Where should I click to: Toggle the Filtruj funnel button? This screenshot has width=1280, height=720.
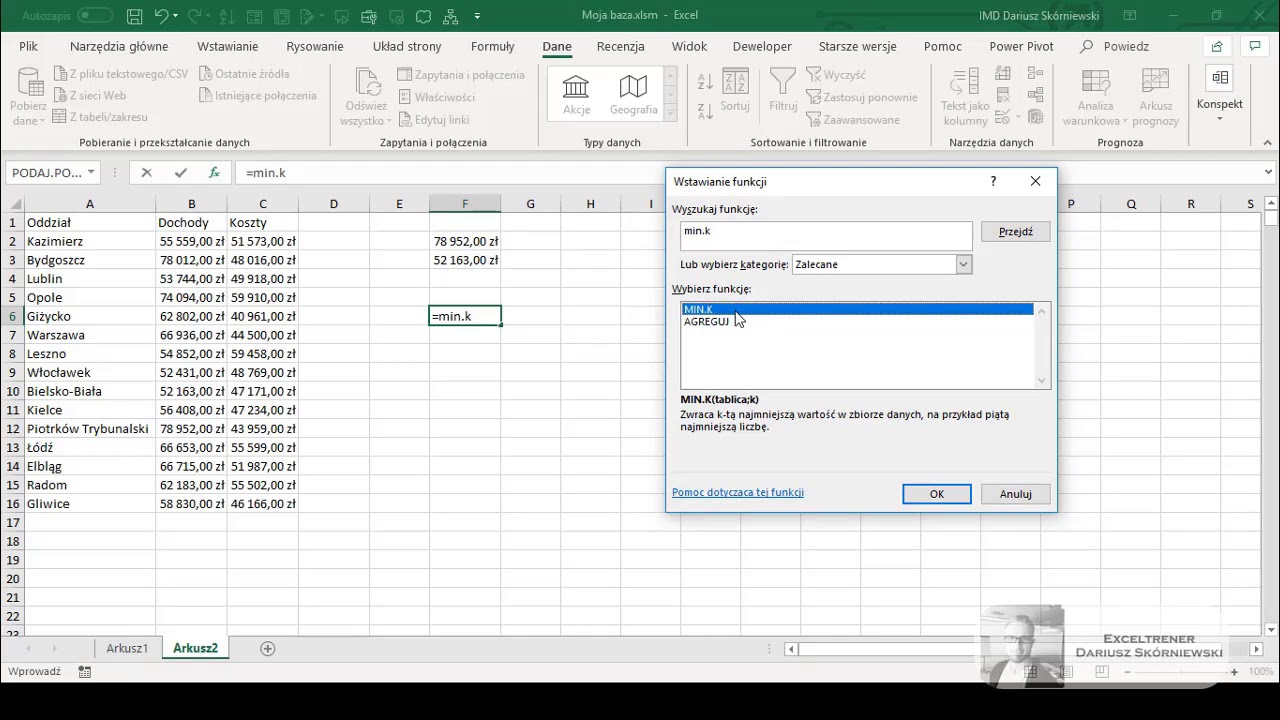(783, 90)
